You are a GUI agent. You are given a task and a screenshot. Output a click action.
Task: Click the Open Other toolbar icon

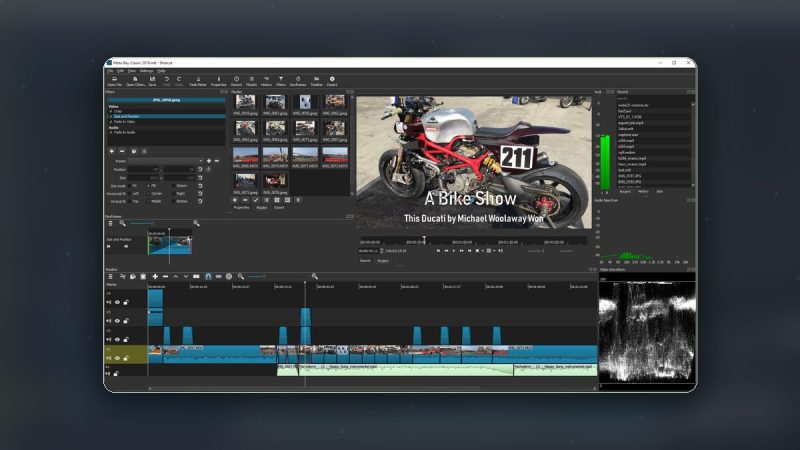135,81
